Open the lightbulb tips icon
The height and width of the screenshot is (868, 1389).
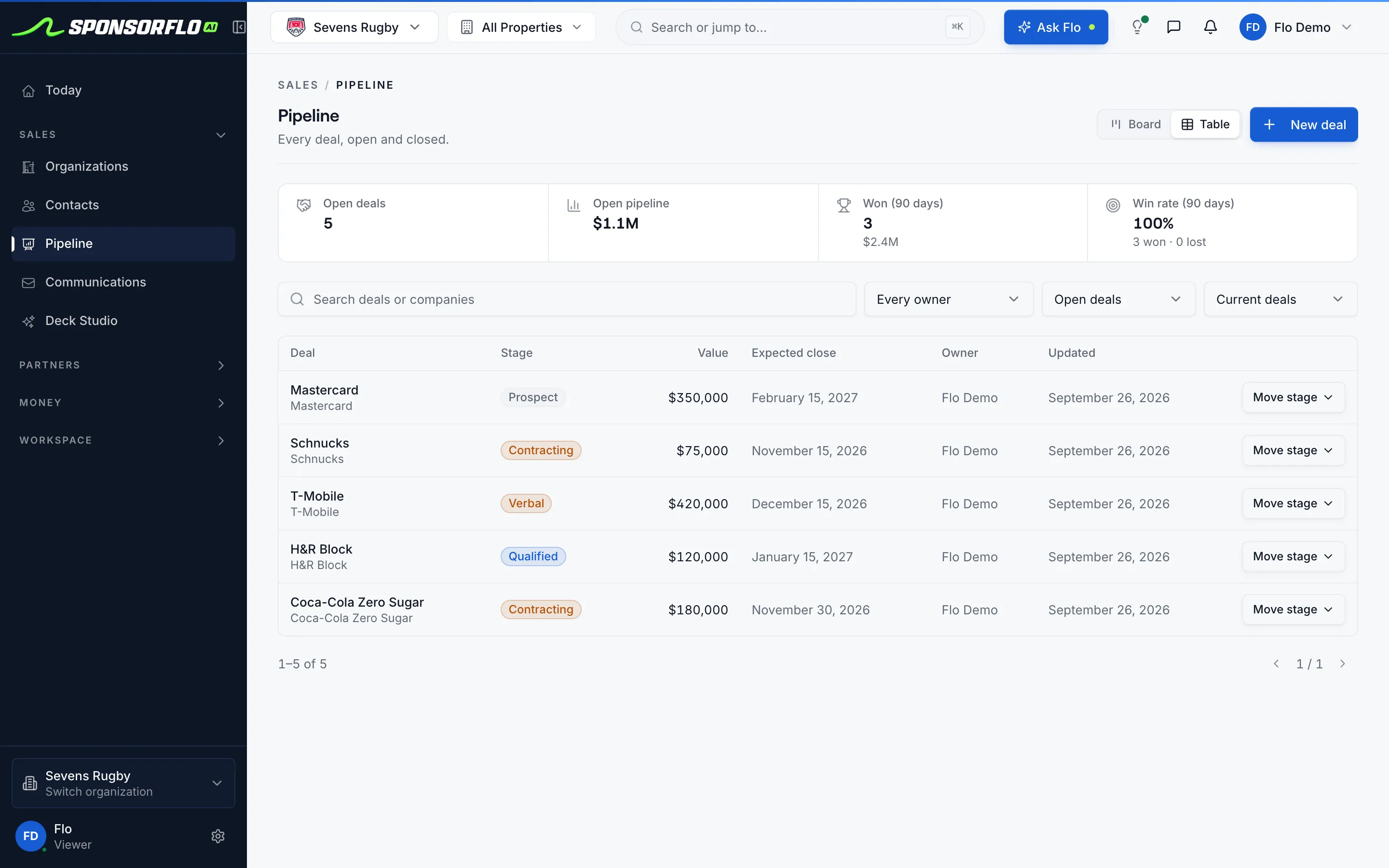(x=1137, y=27)
